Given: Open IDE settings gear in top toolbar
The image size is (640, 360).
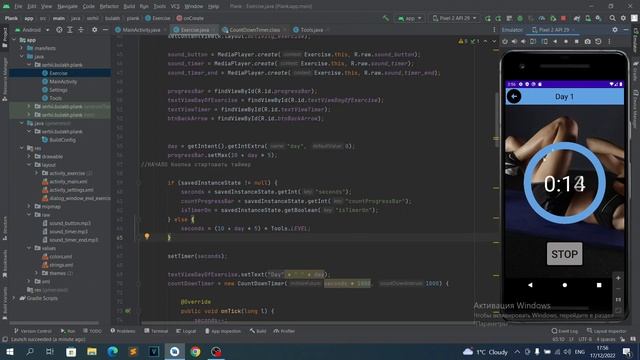Looking at the screenshot, I should click(x=623, y=18).
